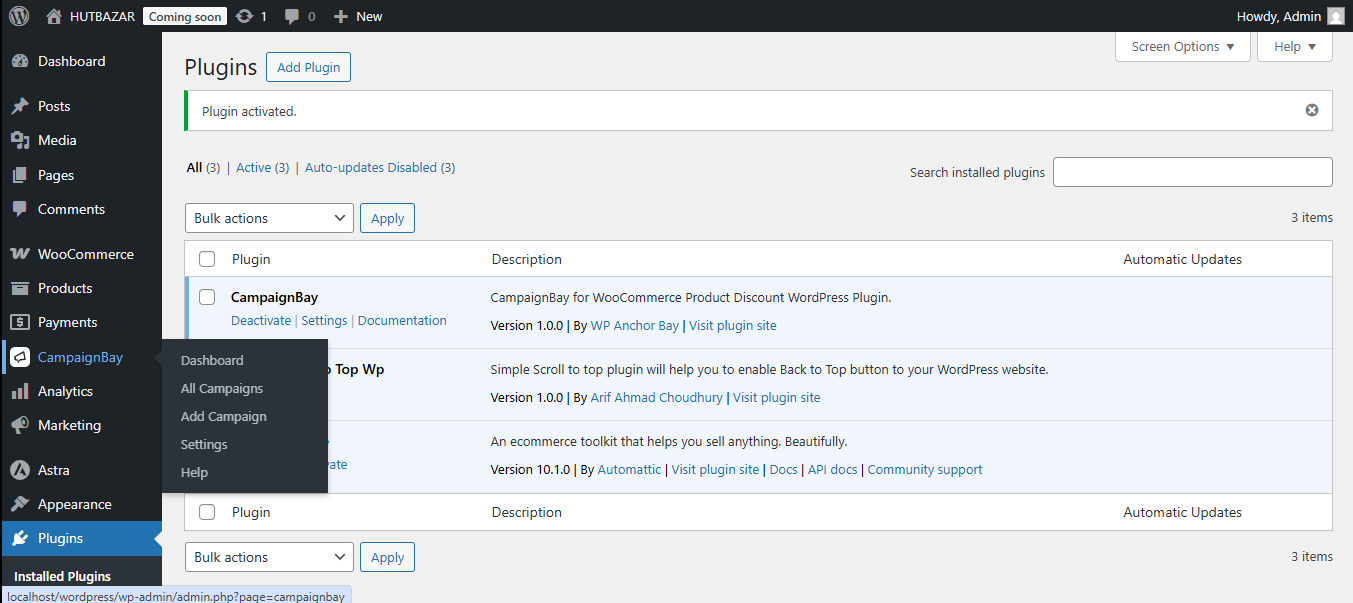Click the WooCommerce sidebar icon
The width and height of the screenshot is (1353, 603).
(20, 253)
